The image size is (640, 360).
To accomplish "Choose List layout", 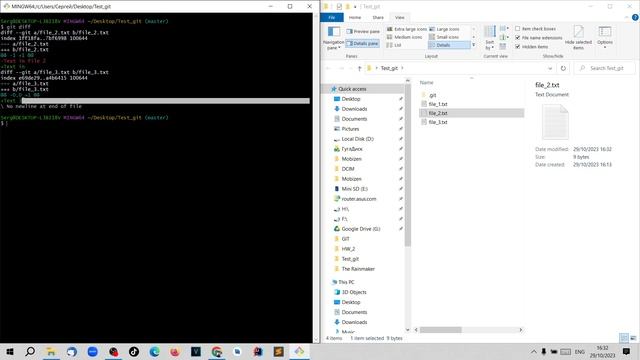I will pos(394,45).
